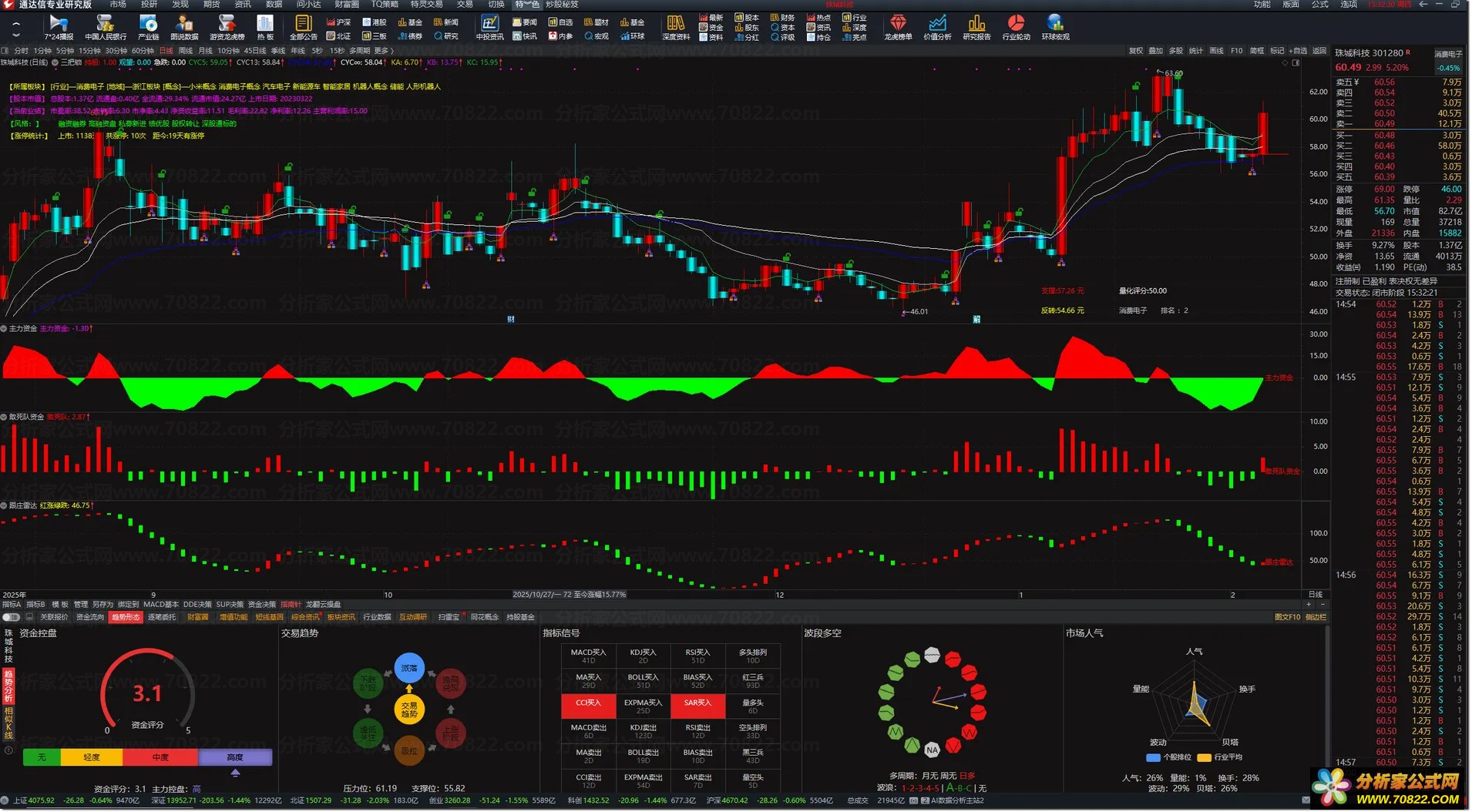The image size is (1472, 812).
Task: Expand the 更多 period options
Action: (x=383, y=51)
